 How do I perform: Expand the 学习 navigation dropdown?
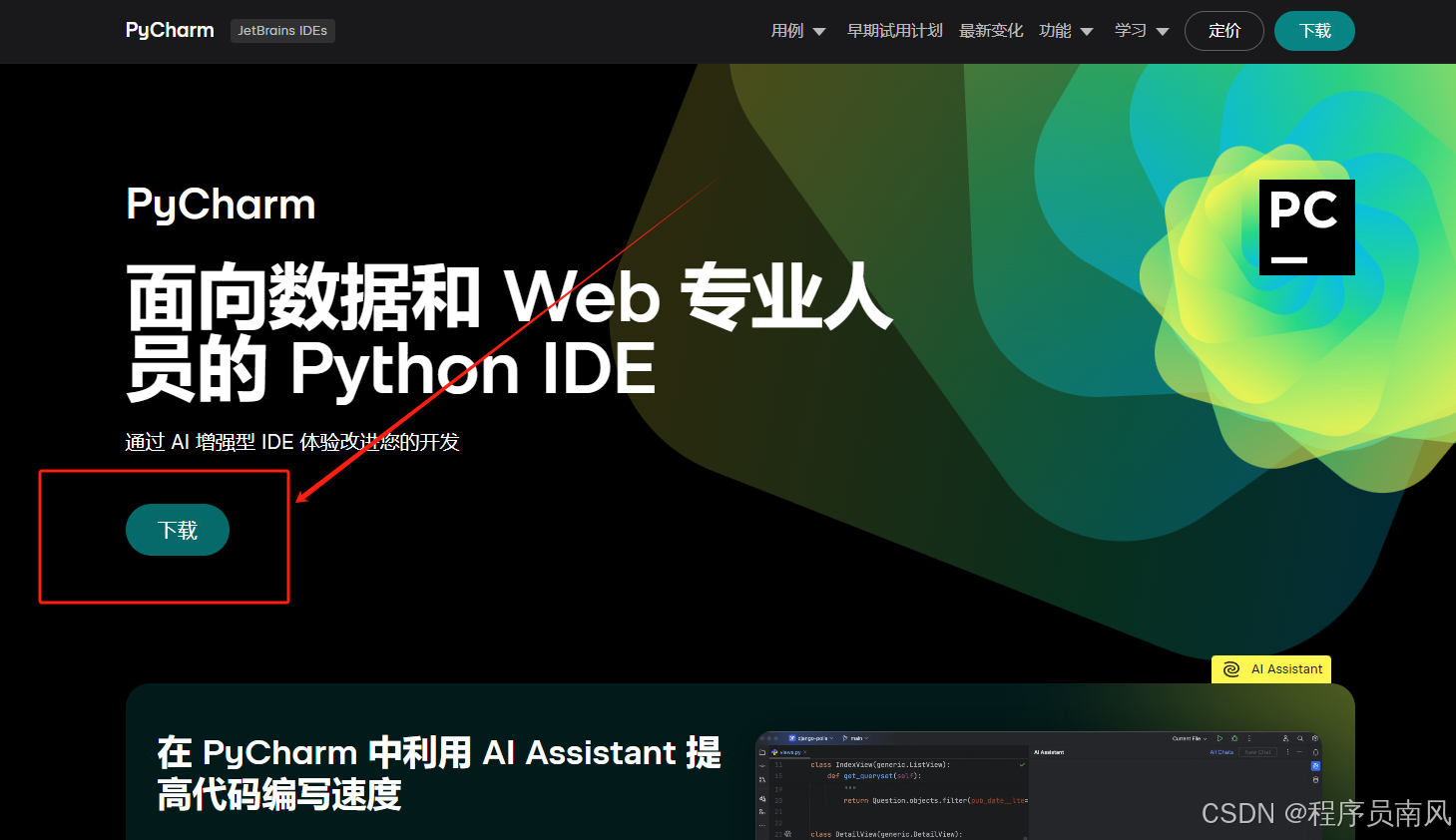pos(1142,31)
